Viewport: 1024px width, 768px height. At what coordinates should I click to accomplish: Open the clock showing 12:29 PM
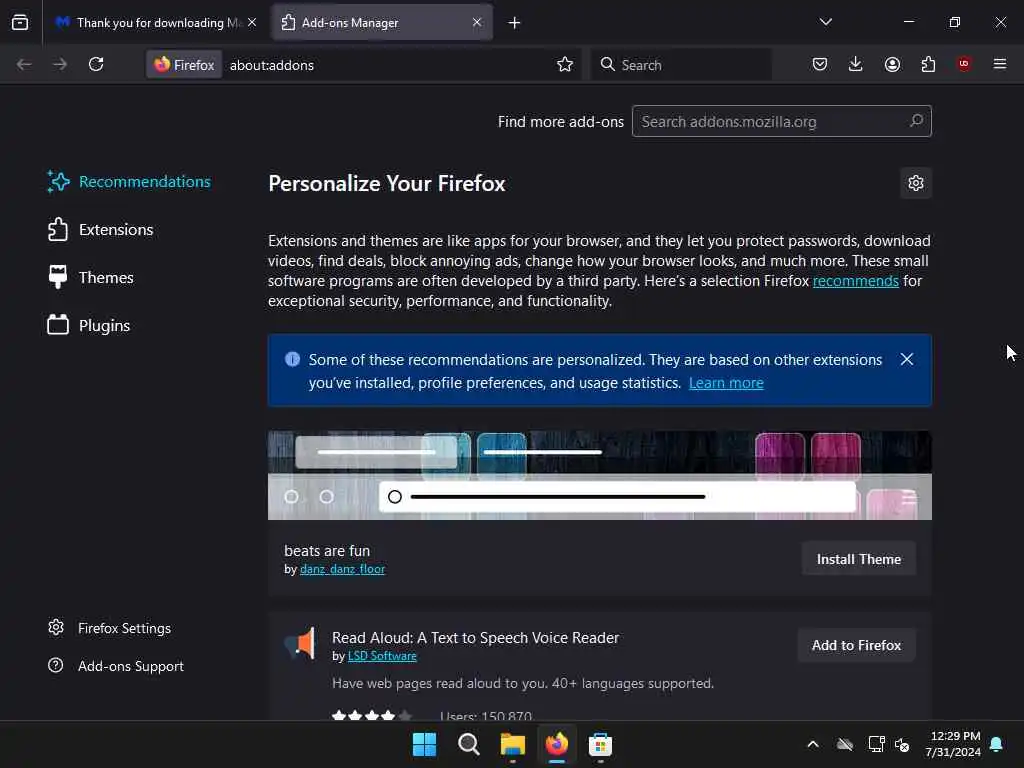953,744
